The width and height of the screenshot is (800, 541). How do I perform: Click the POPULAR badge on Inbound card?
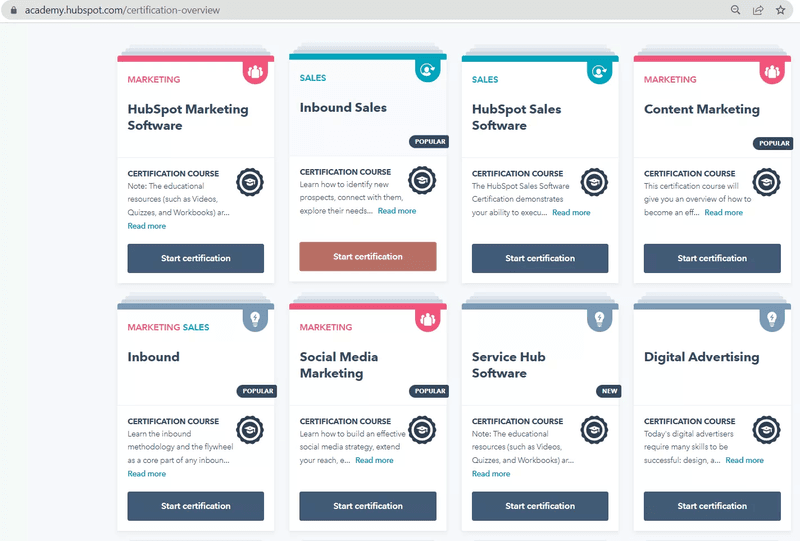(x=257, y=391)
